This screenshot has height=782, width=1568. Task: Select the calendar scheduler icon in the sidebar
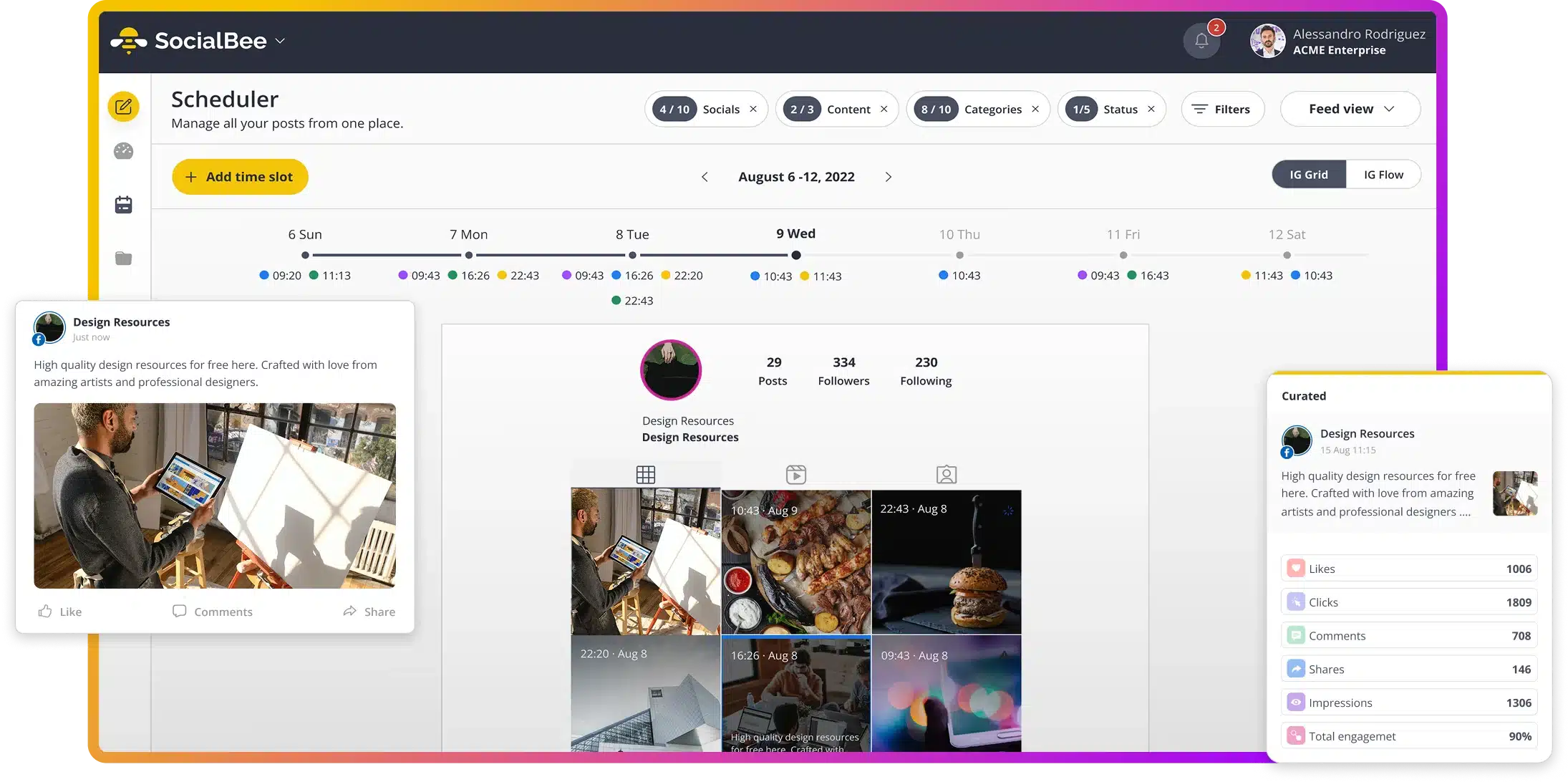point(123,204)
